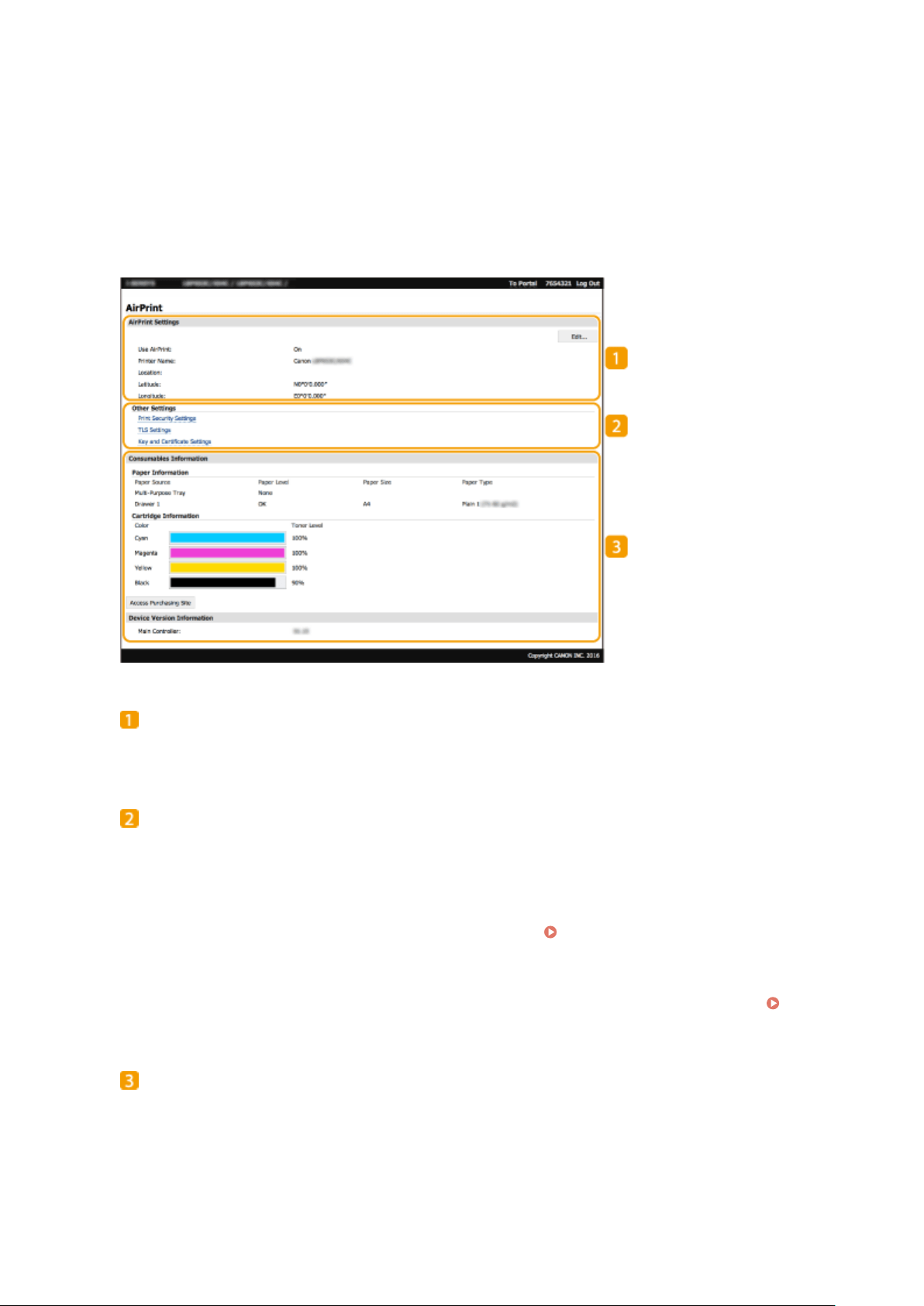Viewport: 924px width, 1306px height.
Task: Click the Yellow color label
Action: pyautogui.click(x=143, y=568)
